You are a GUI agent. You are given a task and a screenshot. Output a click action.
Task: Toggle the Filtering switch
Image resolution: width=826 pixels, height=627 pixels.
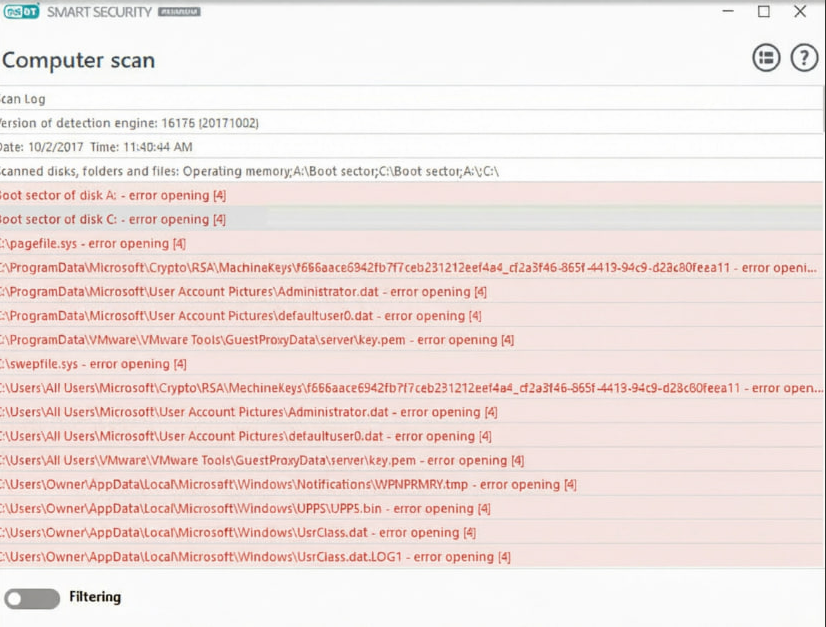32,599
